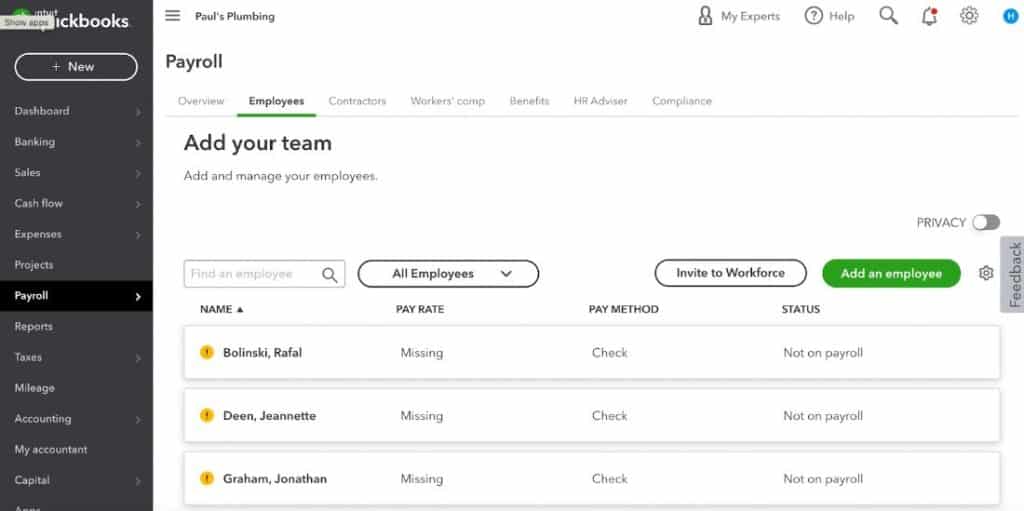Viewport: 1024px width, 511px height.
Task: Expand the Capital sidebar chevron
Action: 138,481
